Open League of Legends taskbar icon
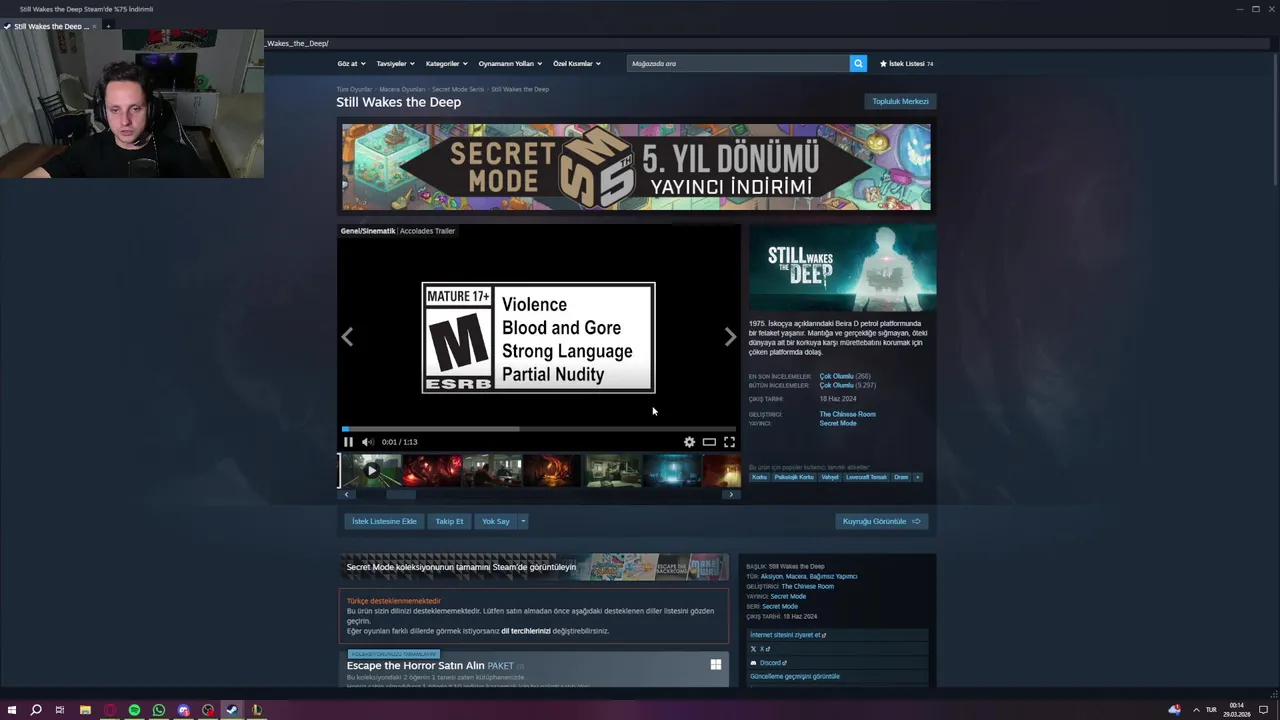Image resolution: width=1280 pixels, height=720 pixels. pos(257,710)
